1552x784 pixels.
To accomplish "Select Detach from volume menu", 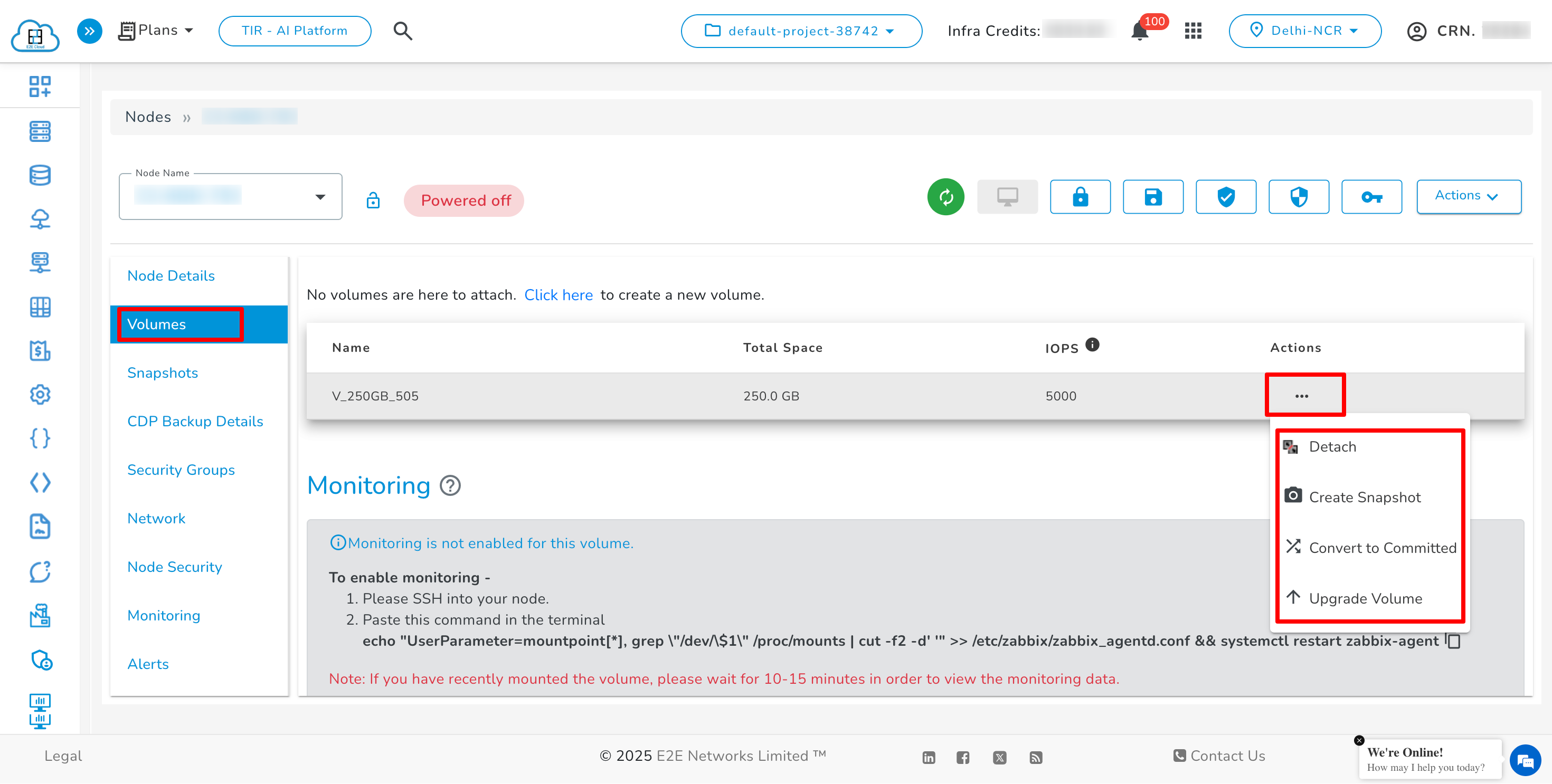I will [x=1332, y=447].
